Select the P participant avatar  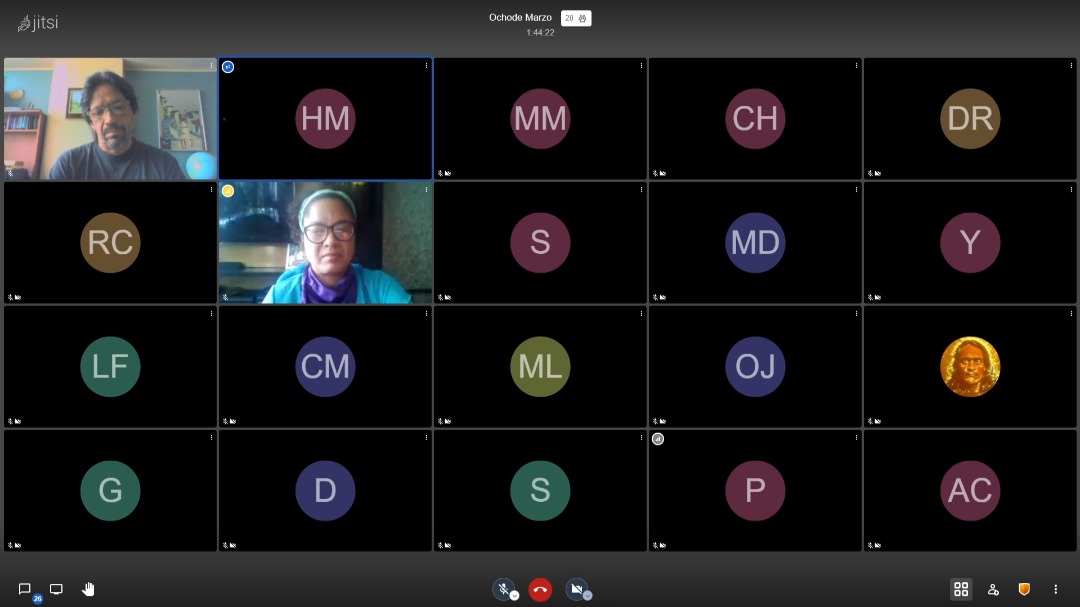pyautogui.click(x=755, y=491)
